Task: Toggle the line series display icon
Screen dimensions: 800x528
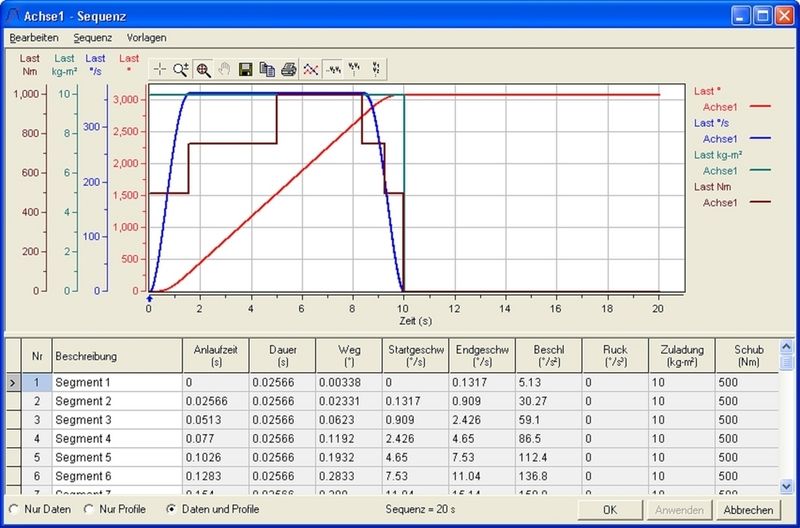Action: pos(310,69)
